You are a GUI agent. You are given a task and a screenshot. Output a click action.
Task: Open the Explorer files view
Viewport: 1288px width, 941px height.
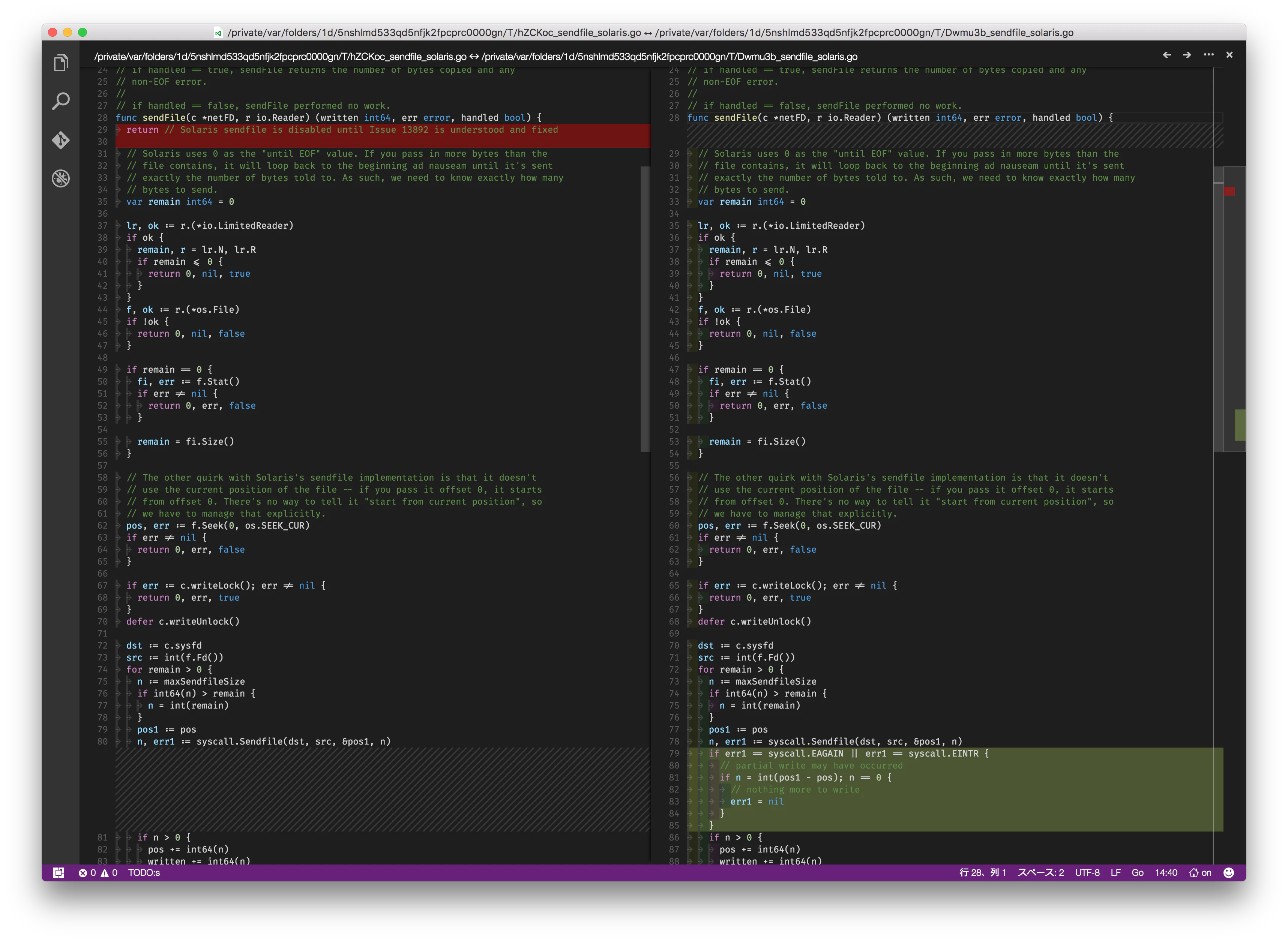[60, 62]
